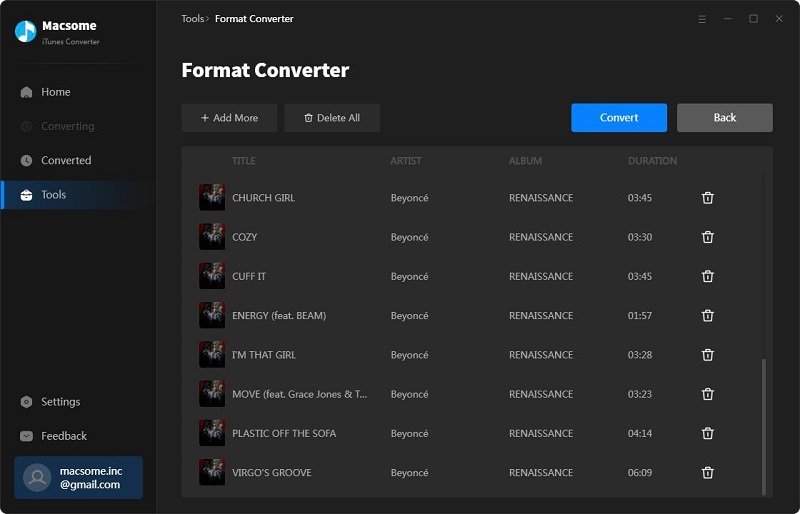Click the TITLE column header

(243, 161)
